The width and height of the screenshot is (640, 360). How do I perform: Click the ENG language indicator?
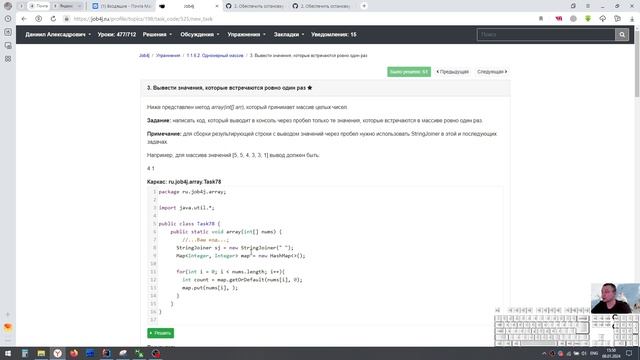click(594, 353)
